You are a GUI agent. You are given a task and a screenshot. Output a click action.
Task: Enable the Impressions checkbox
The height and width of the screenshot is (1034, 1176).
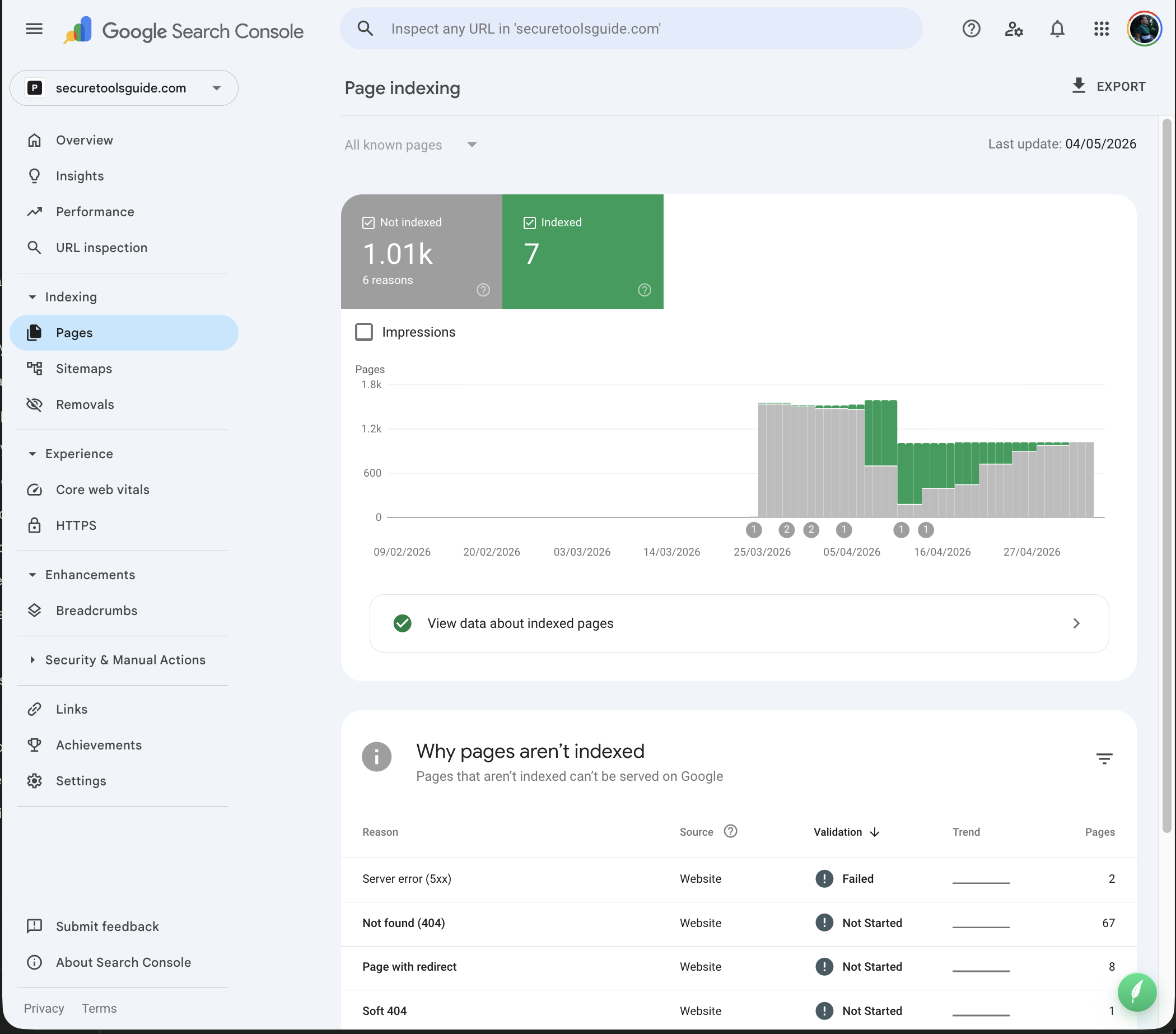(363, 332)
